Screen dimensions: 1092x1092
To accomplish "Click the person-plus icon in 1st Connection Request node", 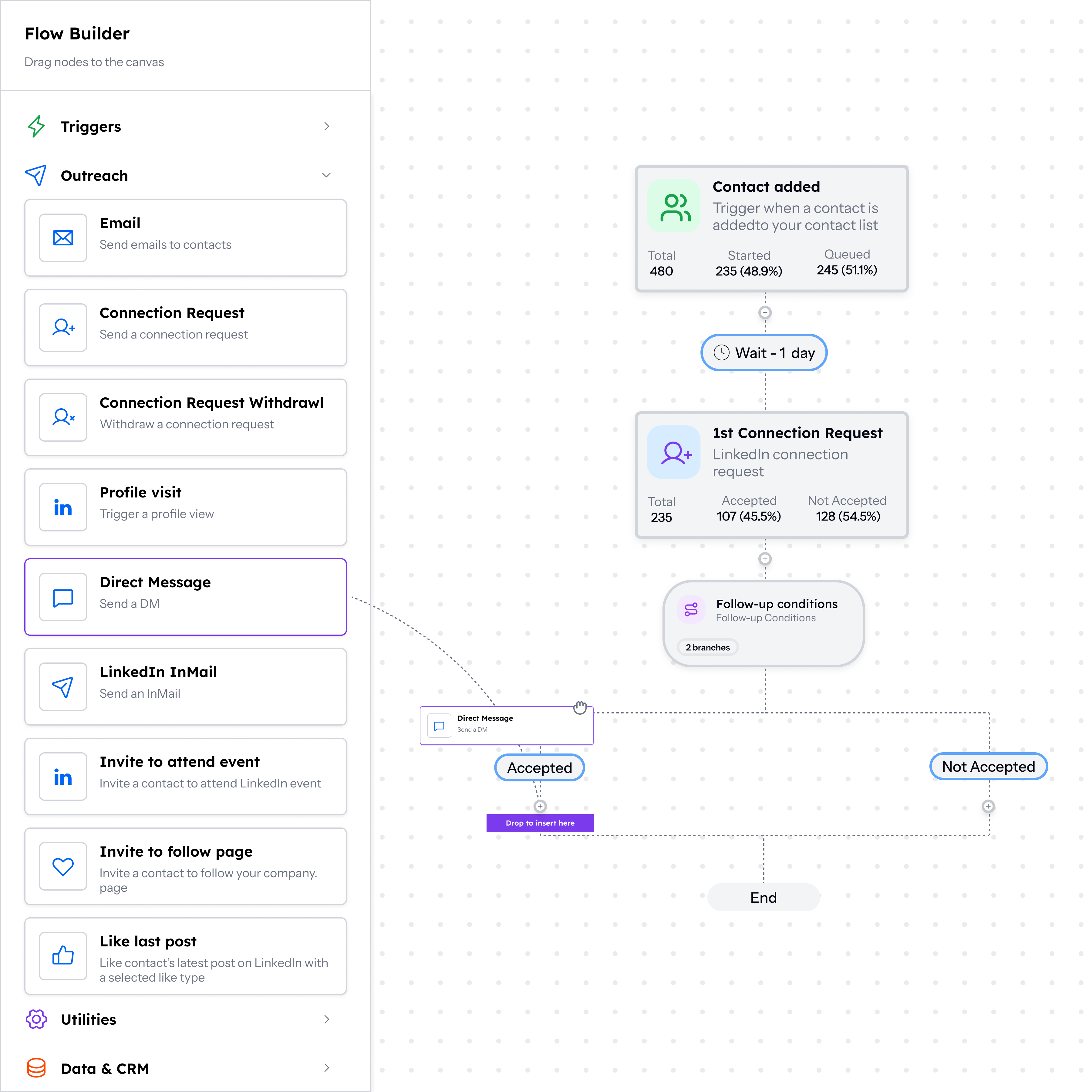I will (674, 452).
